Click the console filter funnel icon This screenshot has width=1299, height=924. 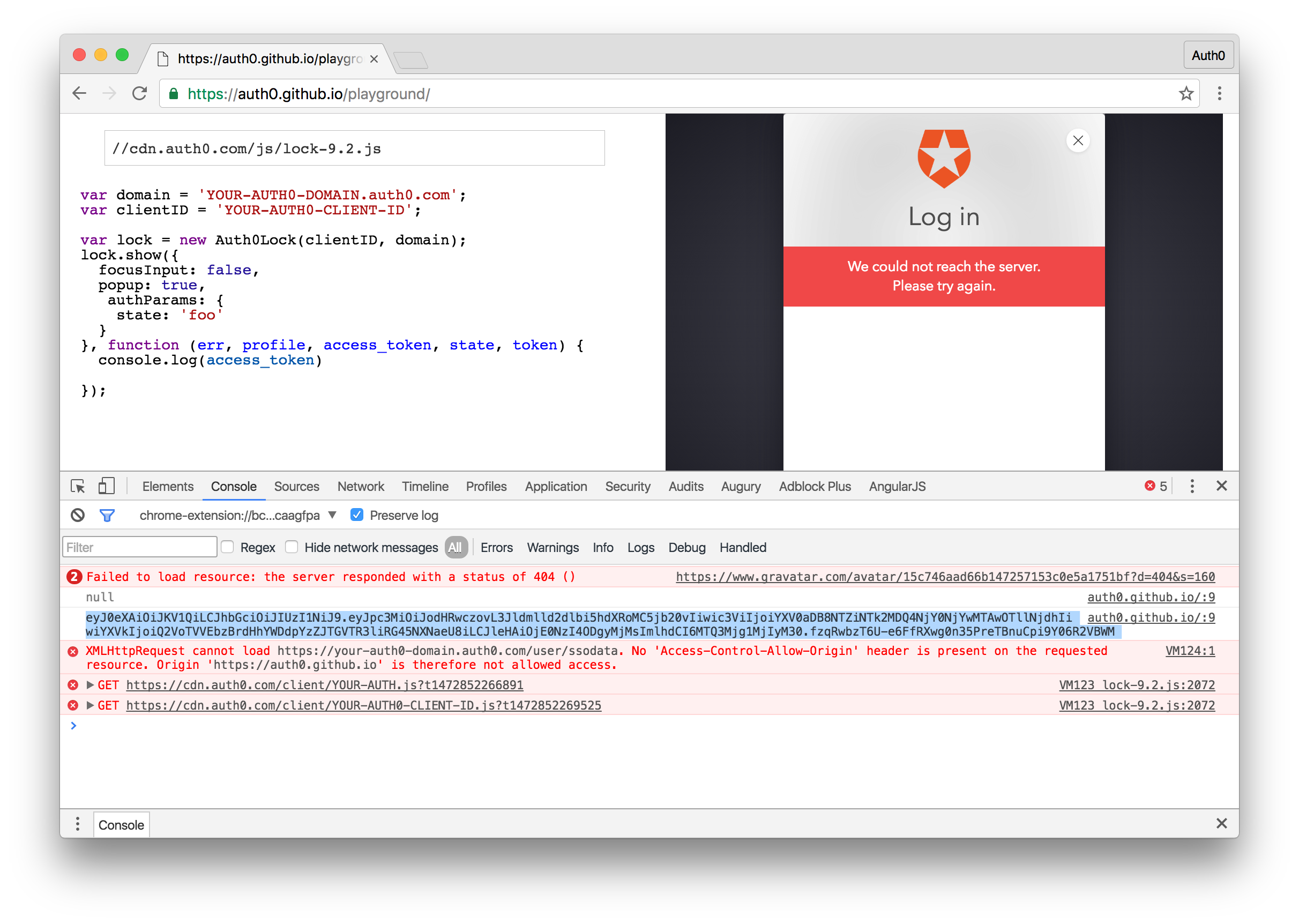click(107, 516)
